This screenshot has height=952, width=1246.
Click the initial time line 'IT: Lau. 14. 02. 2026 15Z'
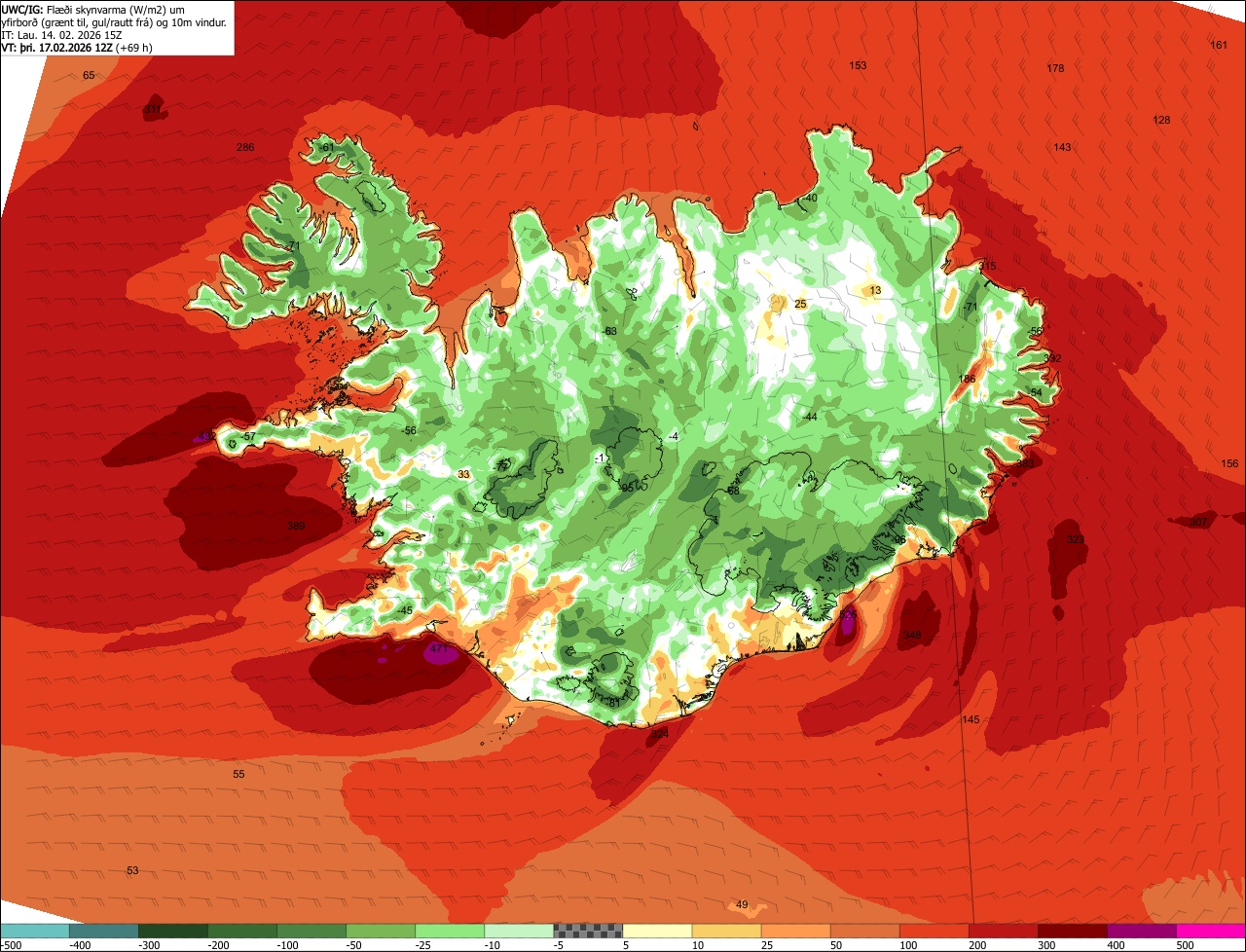point(62,34)
